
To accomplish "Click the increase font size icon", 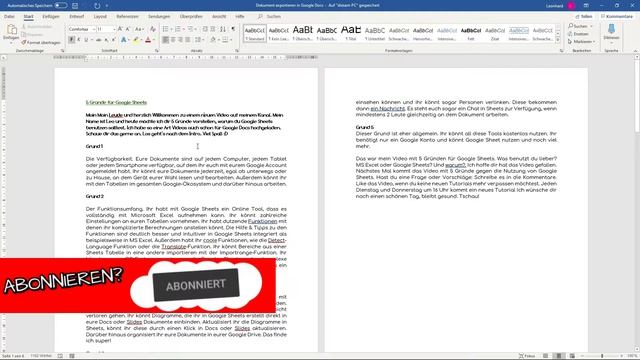I will coord(120,29).
